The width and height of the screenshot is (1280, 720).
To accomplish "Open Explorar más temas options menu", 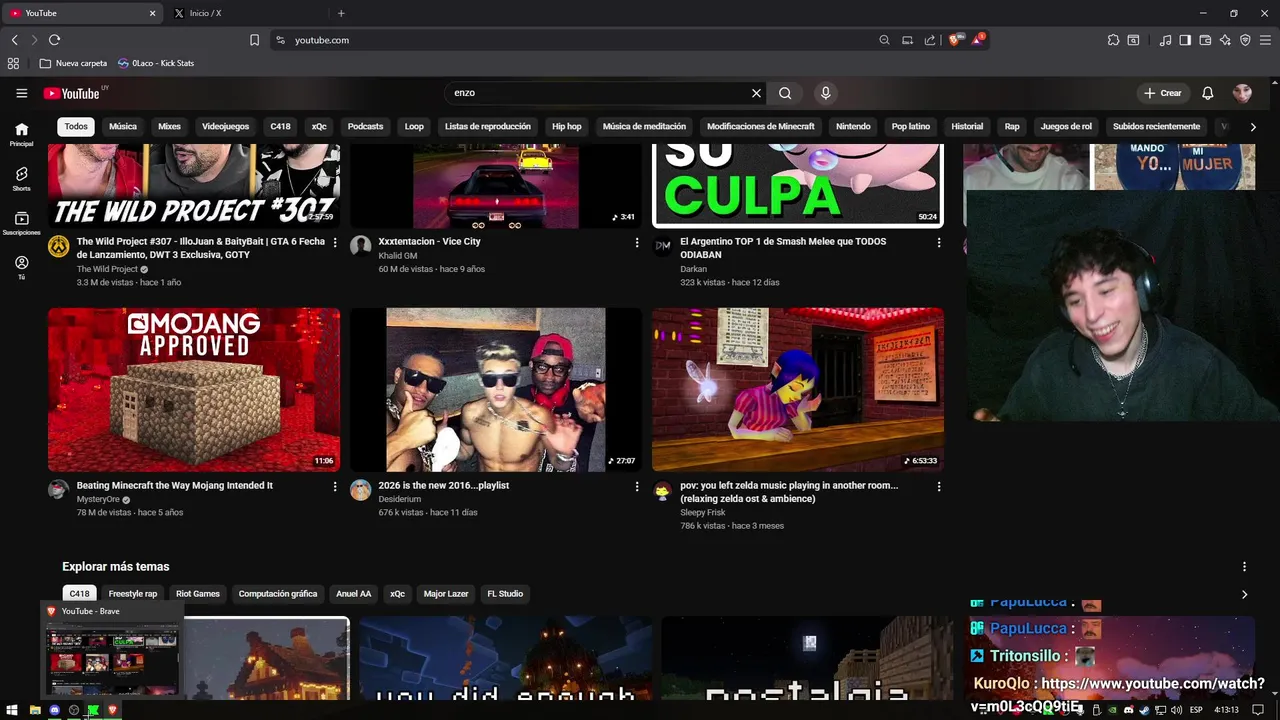I will (x=1244, y=566).
